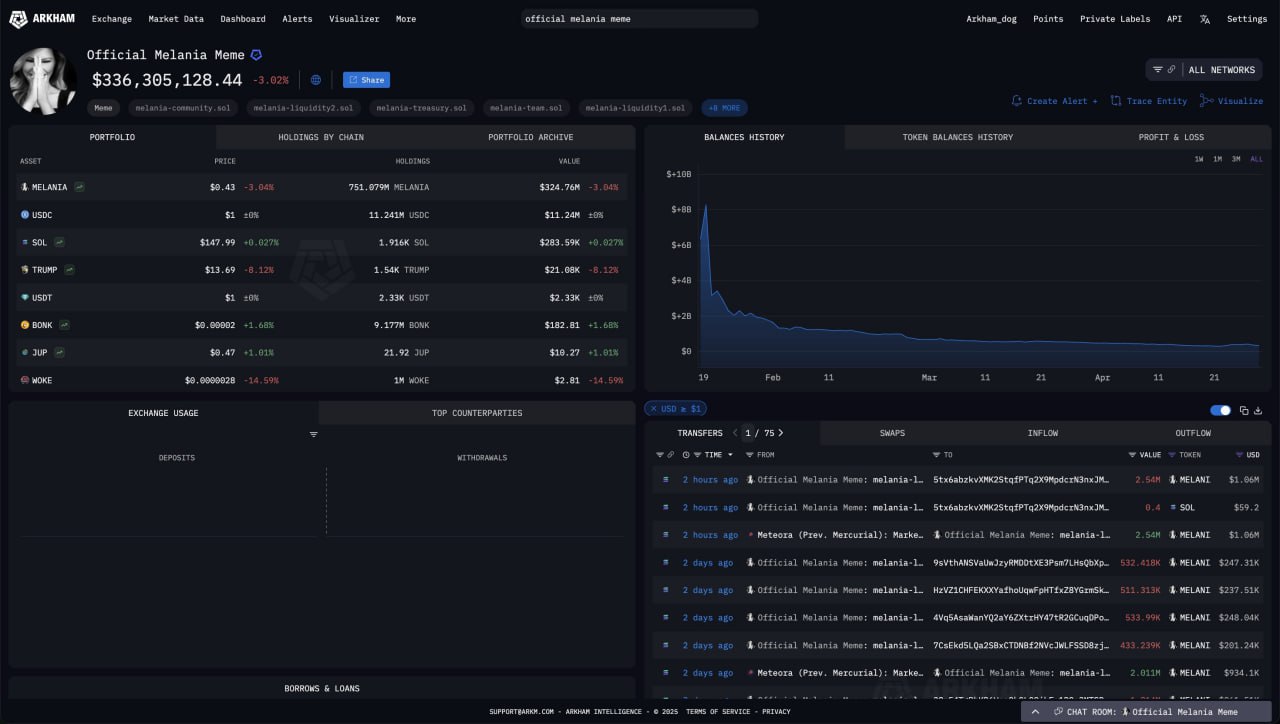Switch to Outflow tab
1280x724 pixels.
1193,433
